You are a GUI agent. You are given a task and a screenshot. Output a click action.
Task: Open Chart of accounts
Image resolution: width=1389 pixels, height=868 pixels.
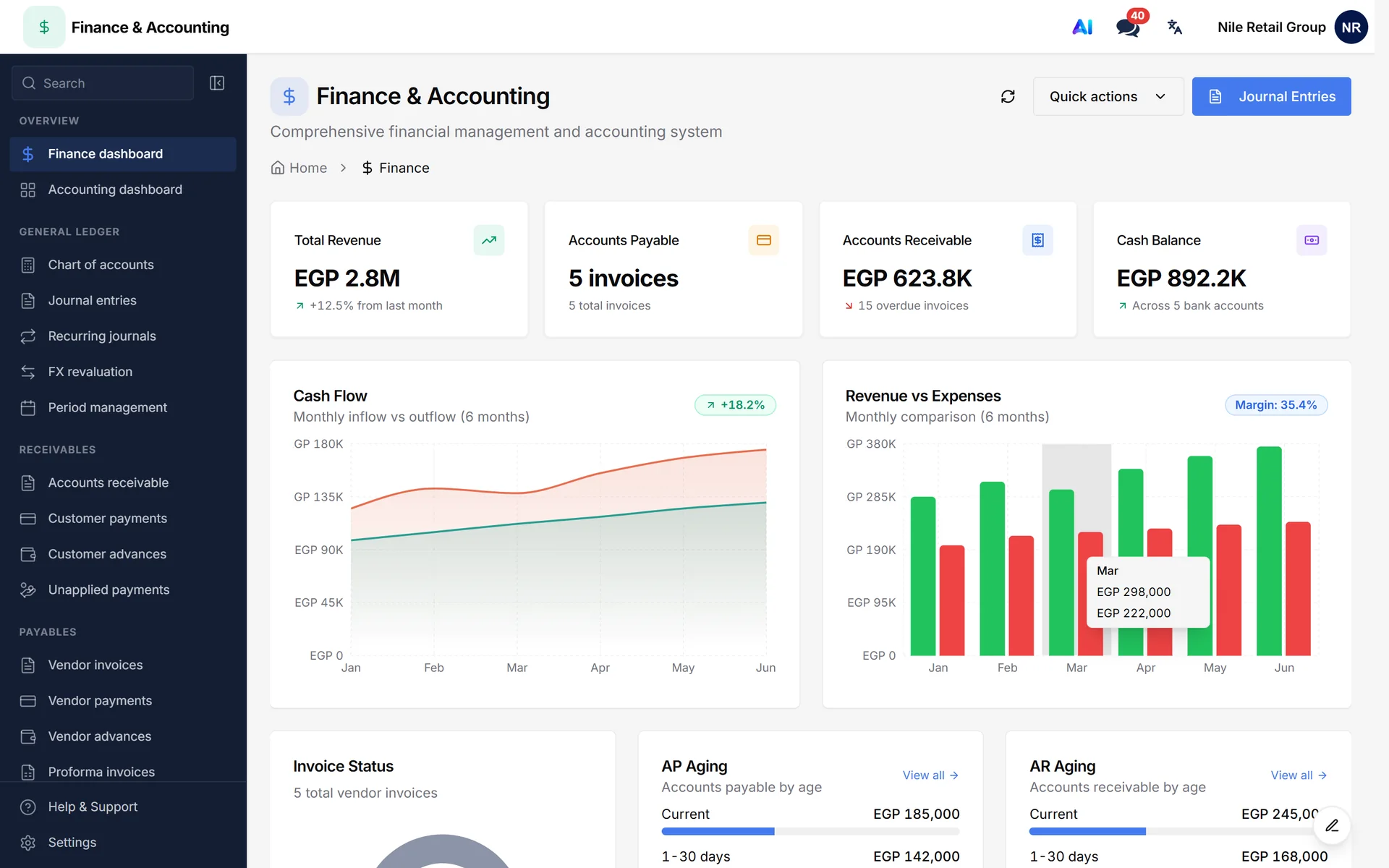123,265
